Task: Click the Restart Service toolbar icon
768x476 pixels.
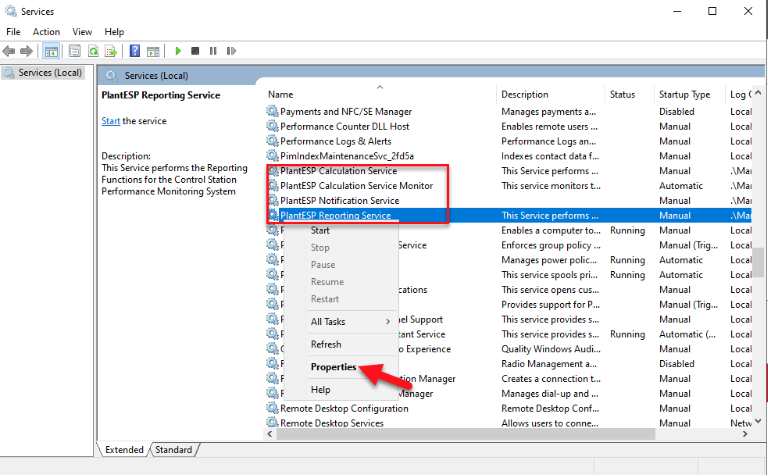Action: coord(231,51)
